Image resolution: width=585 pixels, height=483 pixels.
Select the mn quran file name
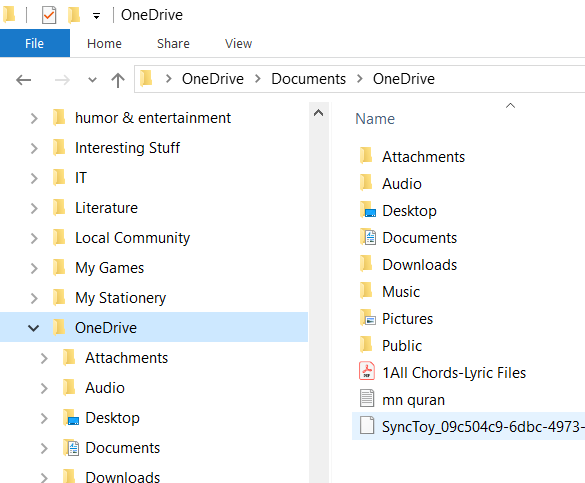coord(413,400)
